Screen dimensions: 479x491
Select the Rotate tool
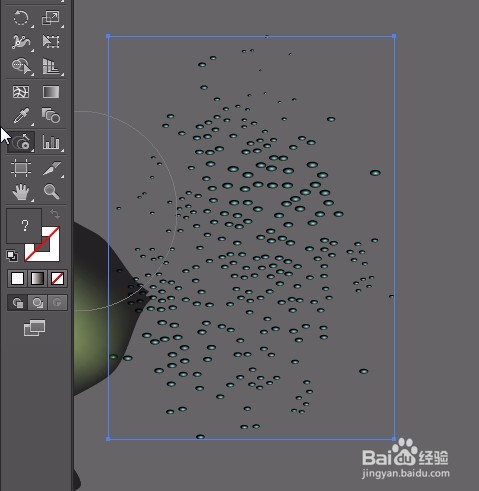[x=21, y=17]
